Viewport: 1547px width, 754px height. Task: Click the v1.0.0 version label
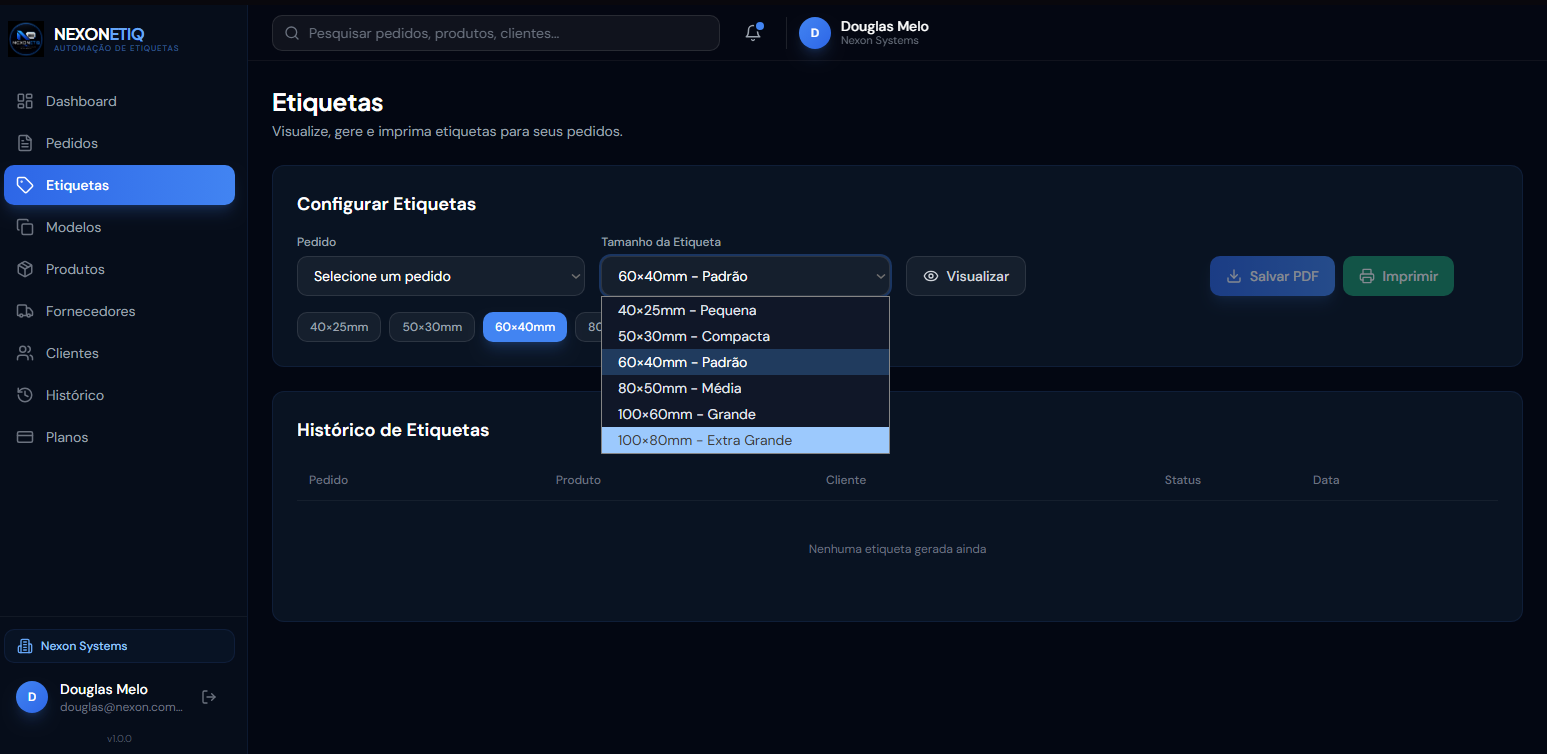pos(119,739)
